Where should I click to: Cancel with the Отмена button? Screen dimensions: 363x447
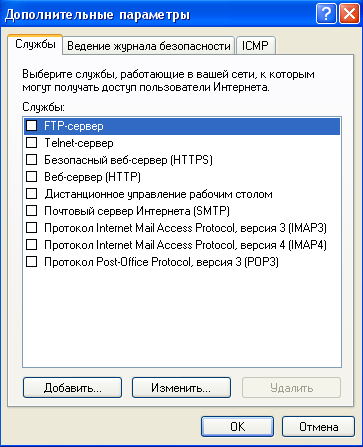click(318, 426)
